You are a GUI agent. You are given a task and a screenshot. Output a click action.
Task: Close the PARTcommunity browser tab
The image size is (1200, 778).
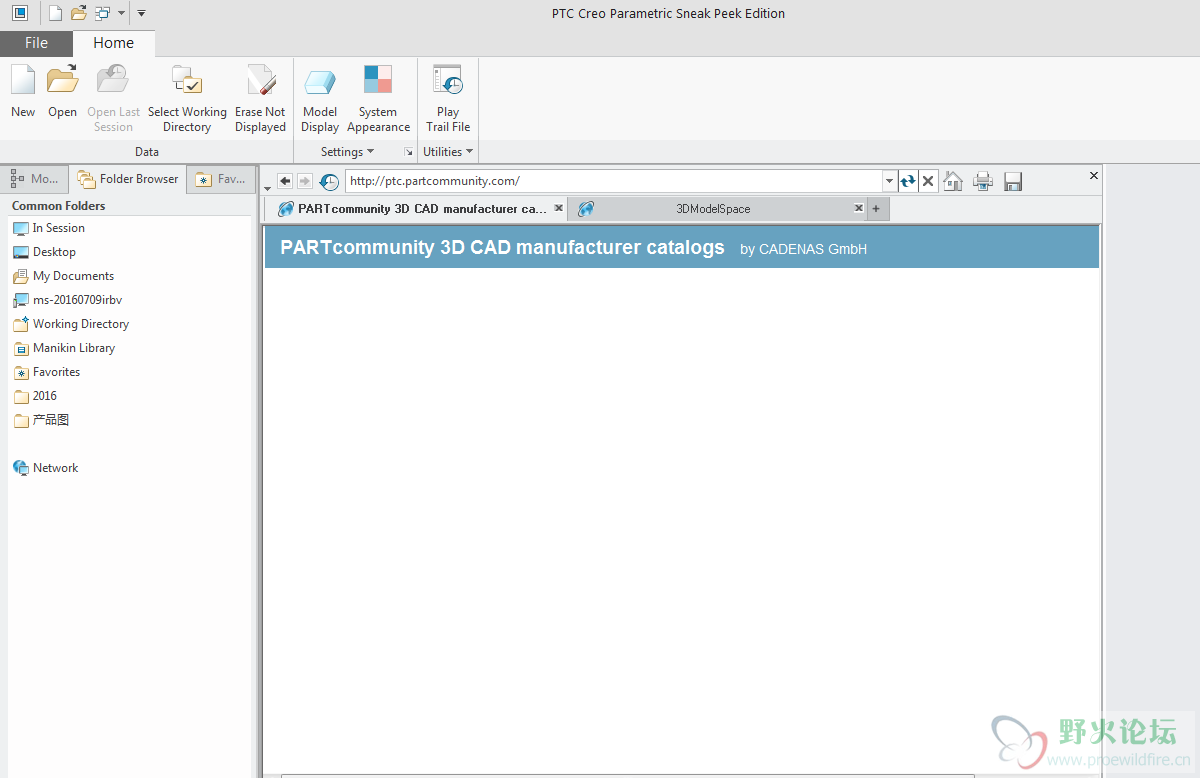559,208
